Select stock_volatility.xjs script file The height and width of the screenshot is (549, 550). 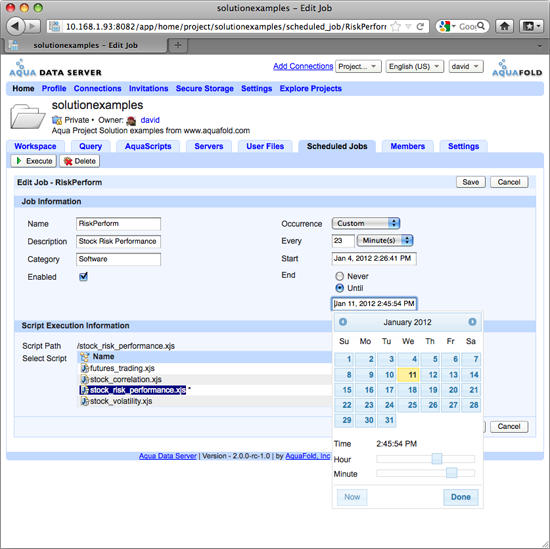pyautogui.click(x=121, y=401)
